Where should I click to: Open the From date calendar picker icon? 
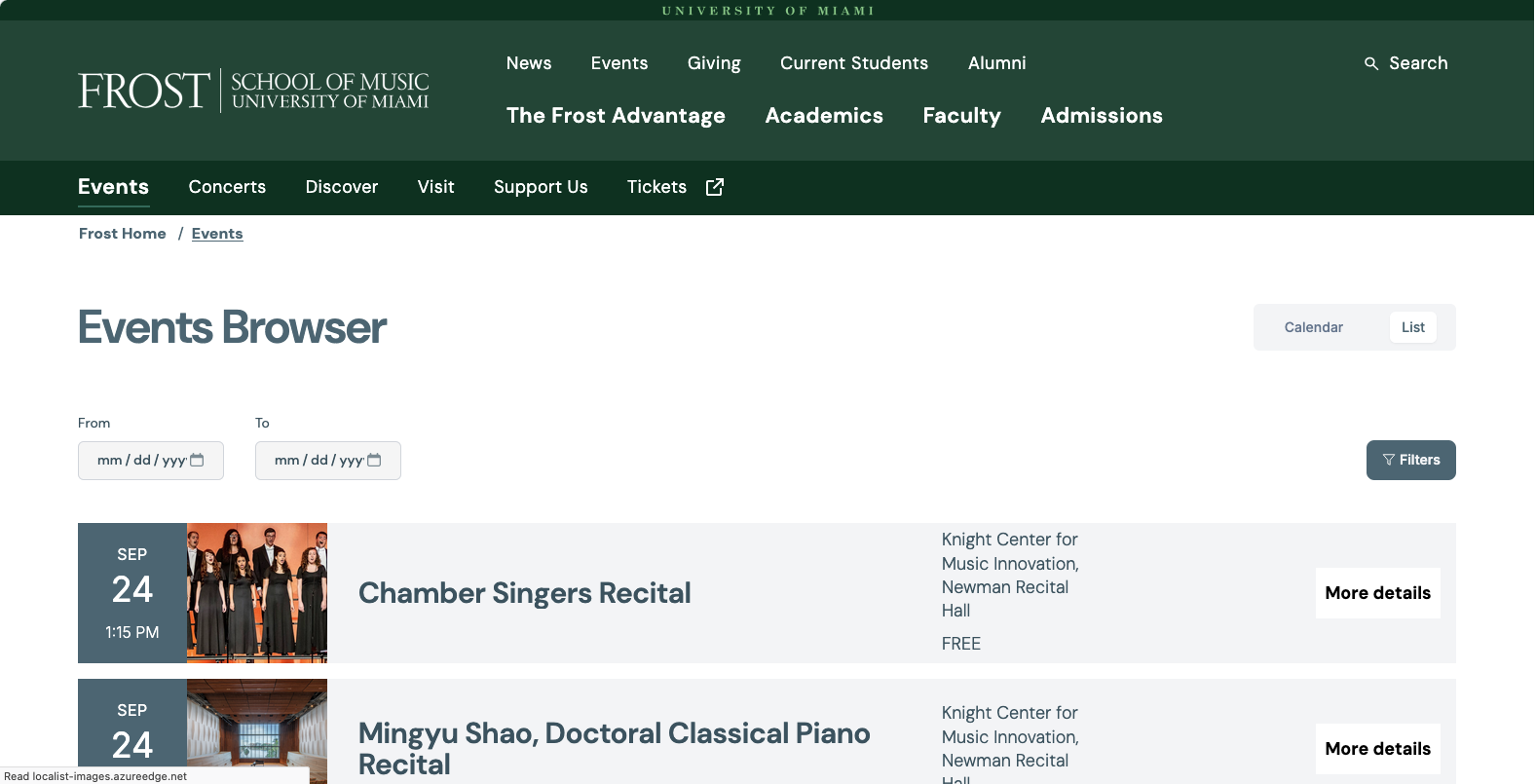(197, 460)
